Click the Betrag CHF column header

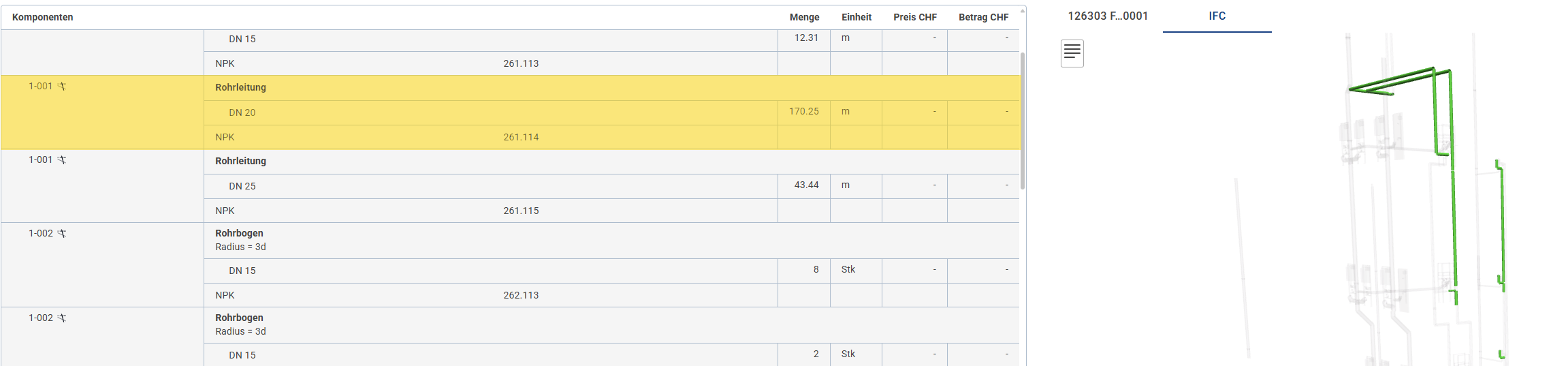983,17
